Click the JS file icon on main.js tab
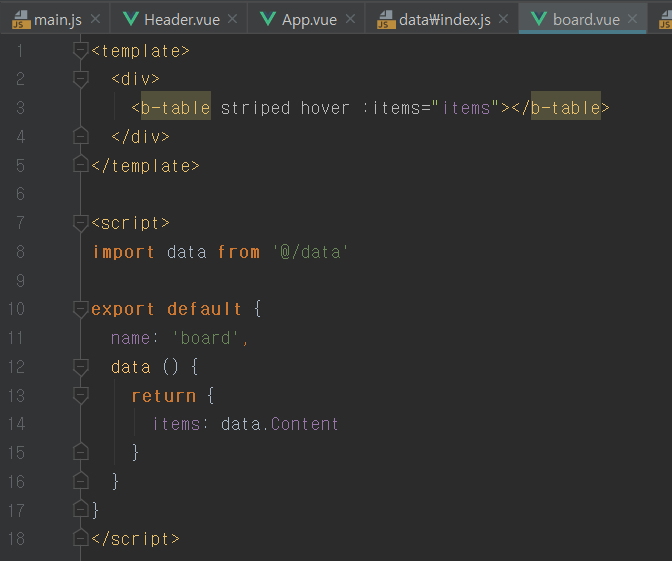 click(x=21, y=19)
